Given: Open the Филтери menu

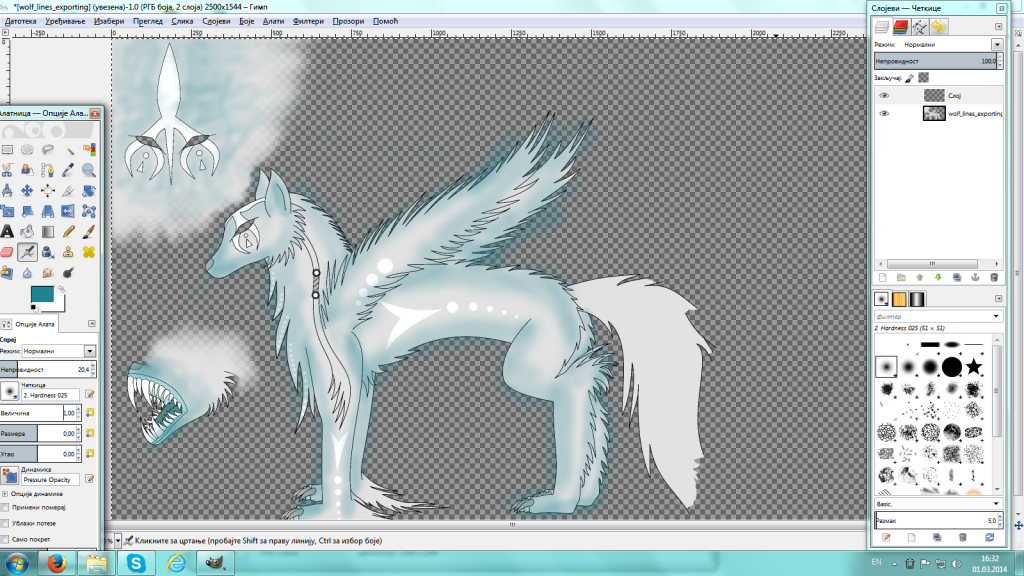Looking at the screenshot, I should tap(310, 20).
